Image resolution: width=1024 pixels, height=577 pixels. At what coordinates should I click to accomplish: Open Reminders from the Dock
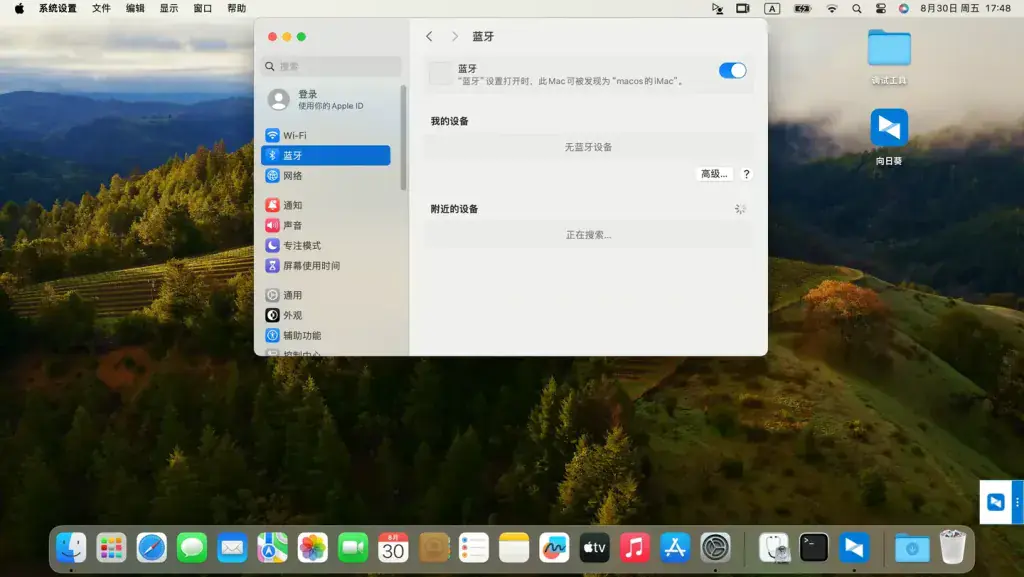[473, 548]
